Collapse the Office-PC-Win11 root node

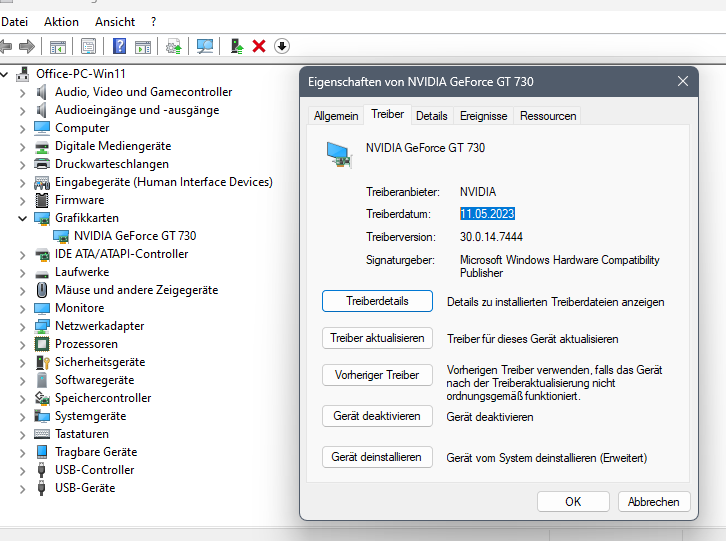(4, 74)
